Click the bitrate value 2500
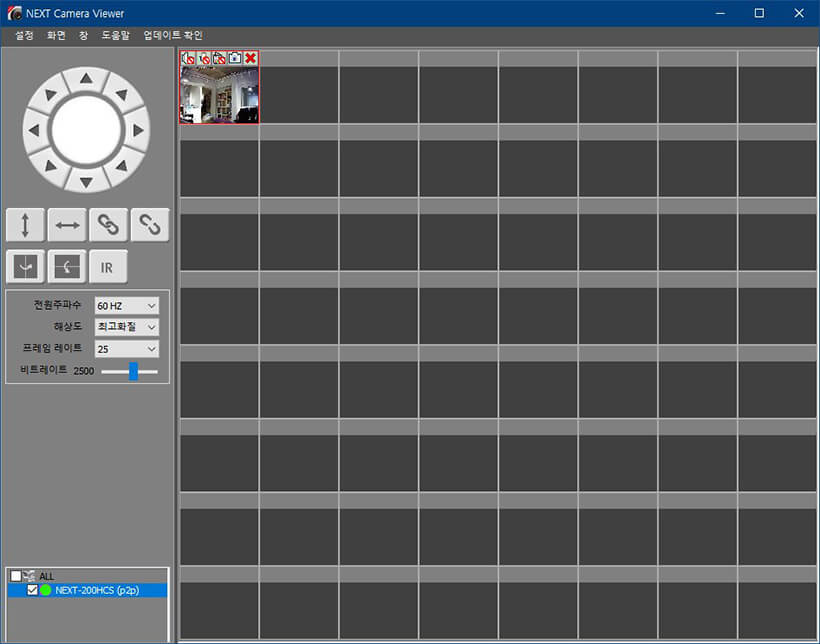Viewport: 820px width, 644px height. coord(84,371)
